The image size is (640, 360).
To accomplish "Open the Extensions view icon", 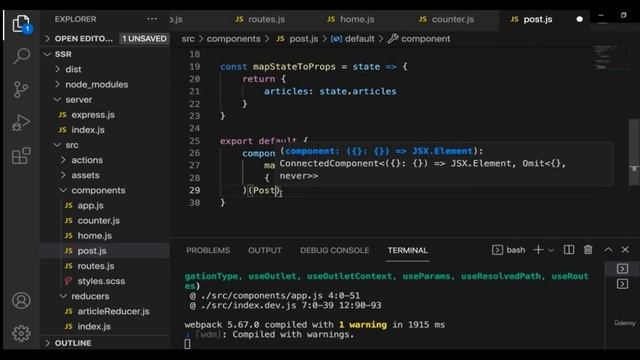I will tap(21, 156).
